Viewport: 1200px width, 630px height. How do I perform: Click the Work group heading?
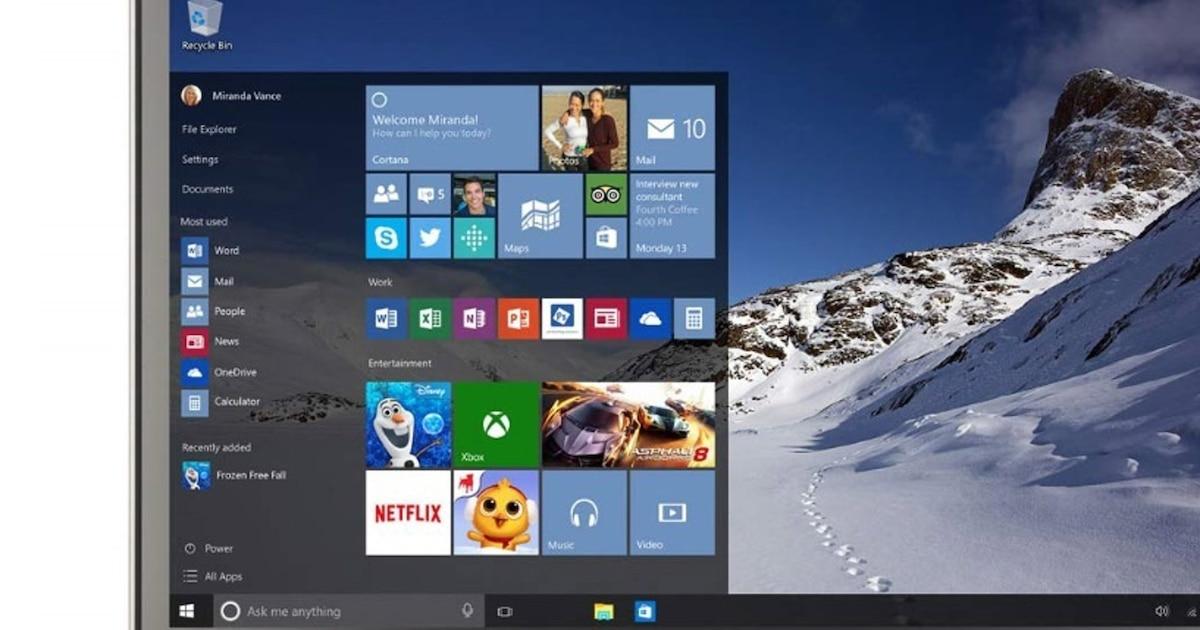tap(380, 282)
